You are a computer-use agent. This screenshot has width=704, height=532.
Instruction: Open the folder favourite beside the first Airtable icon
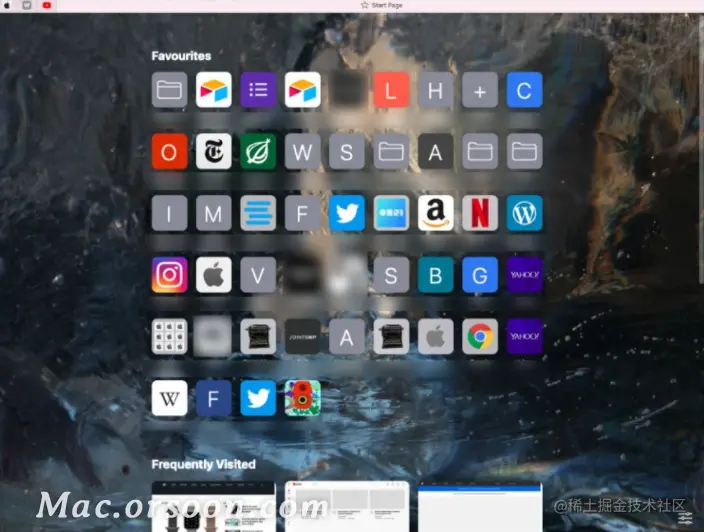point(169,90)
